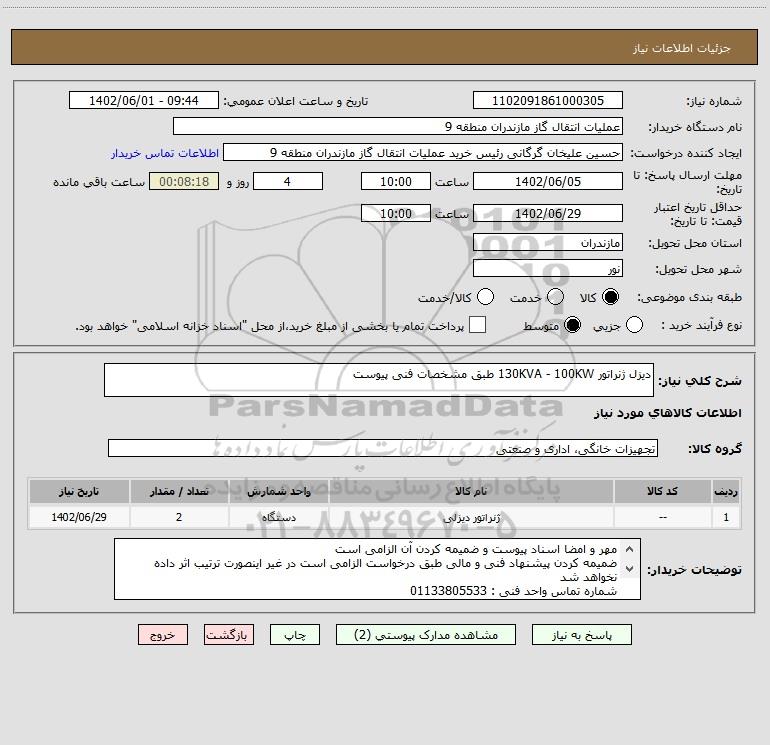Select the ژنراتور دیزلی table cell

point(471,517)
